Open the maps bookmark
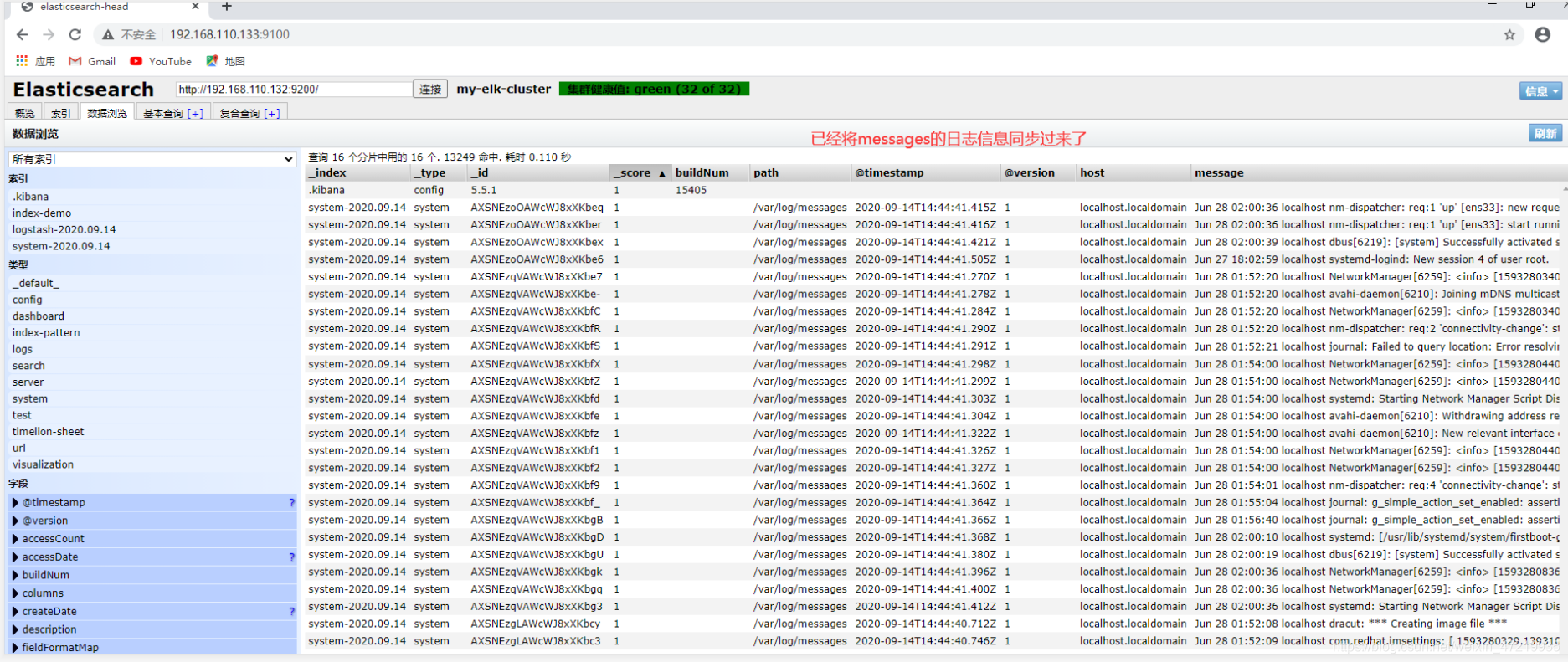The height and width of the screenshot is (662, 1568). point(226,61)
